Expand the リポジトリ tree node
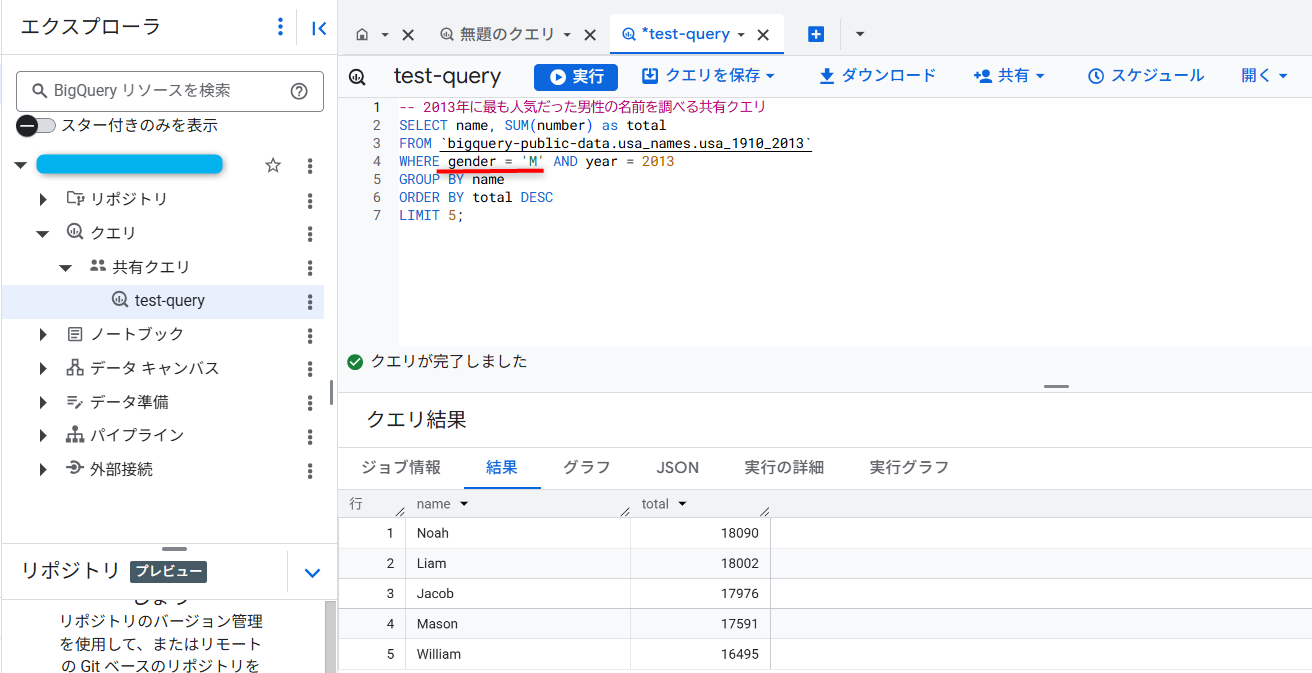This screenshot has width=1312, height=673. tap(43, 200)
